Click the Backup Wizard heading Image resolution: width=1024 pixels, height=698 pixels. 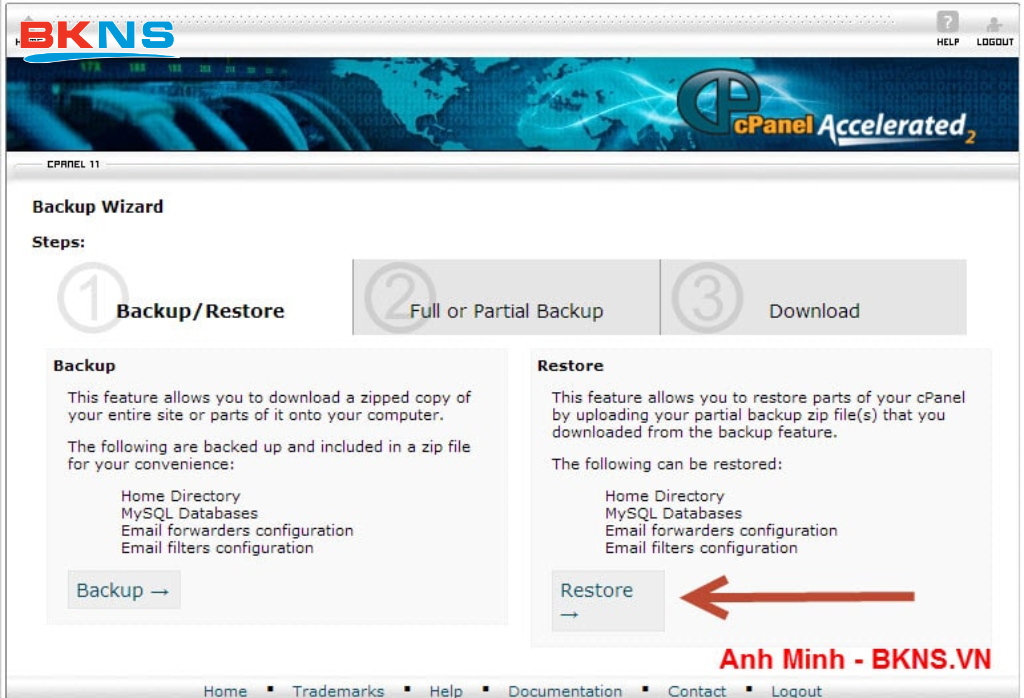97,207
